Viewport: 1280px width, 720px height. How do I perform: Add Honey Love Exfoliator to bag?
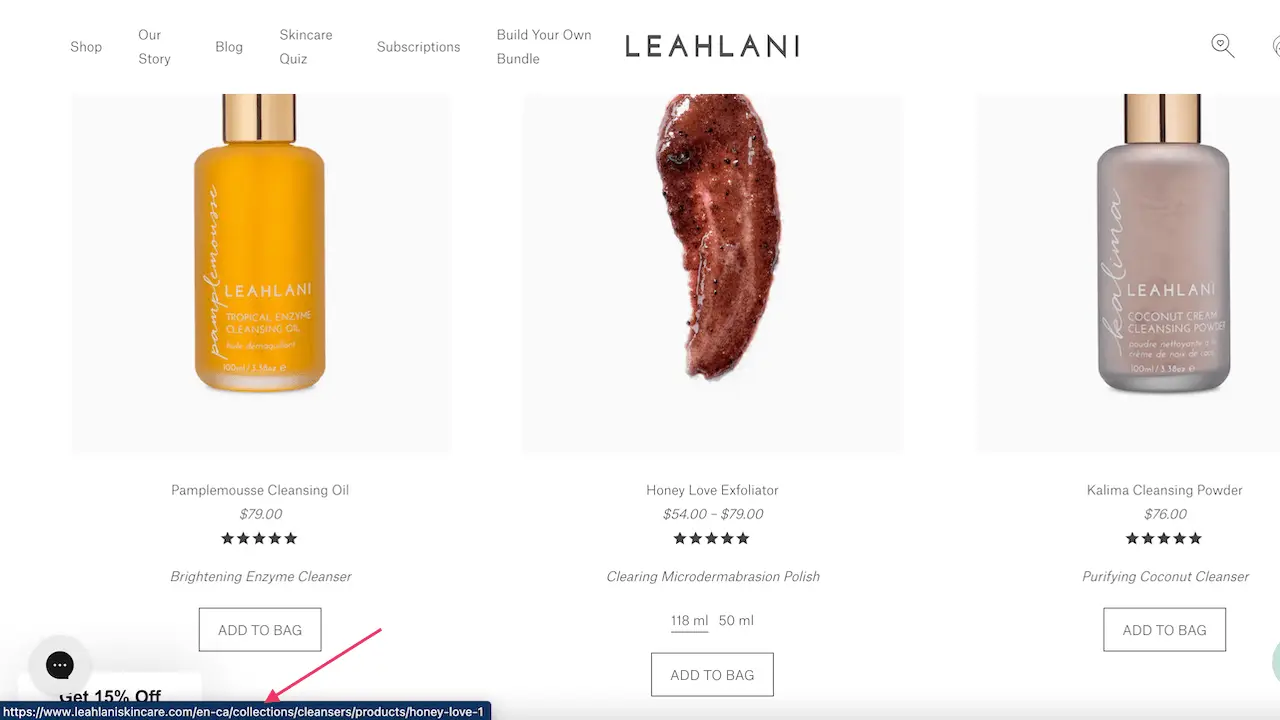pyautogui.click(x=712, y=674)
